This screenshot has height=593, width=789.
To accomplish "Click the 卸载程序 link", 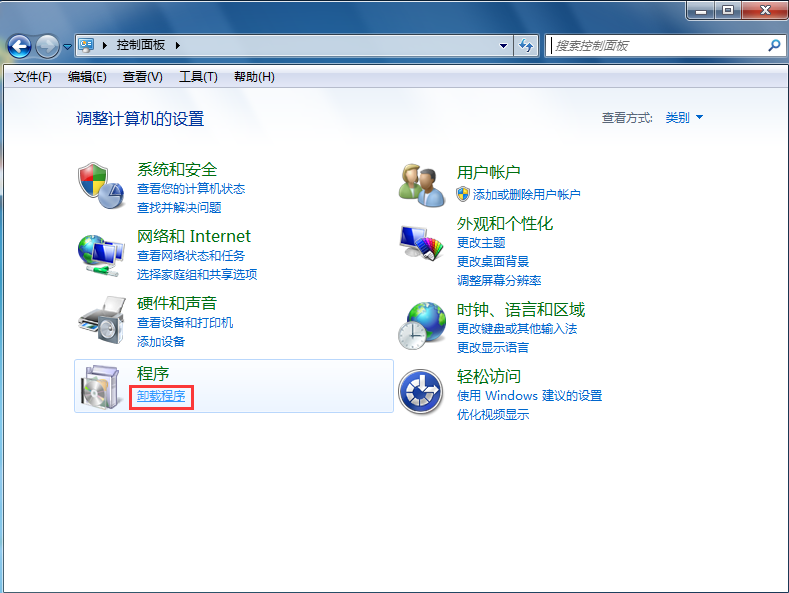I will [x=161, y=396].
